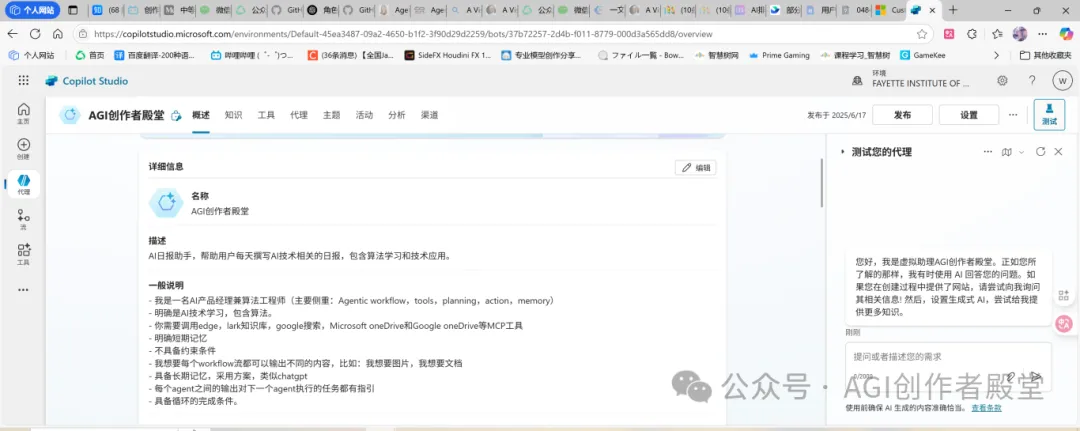Close the test agent panel
This screenshot has height=431, width=1080.
(1059, 151)
